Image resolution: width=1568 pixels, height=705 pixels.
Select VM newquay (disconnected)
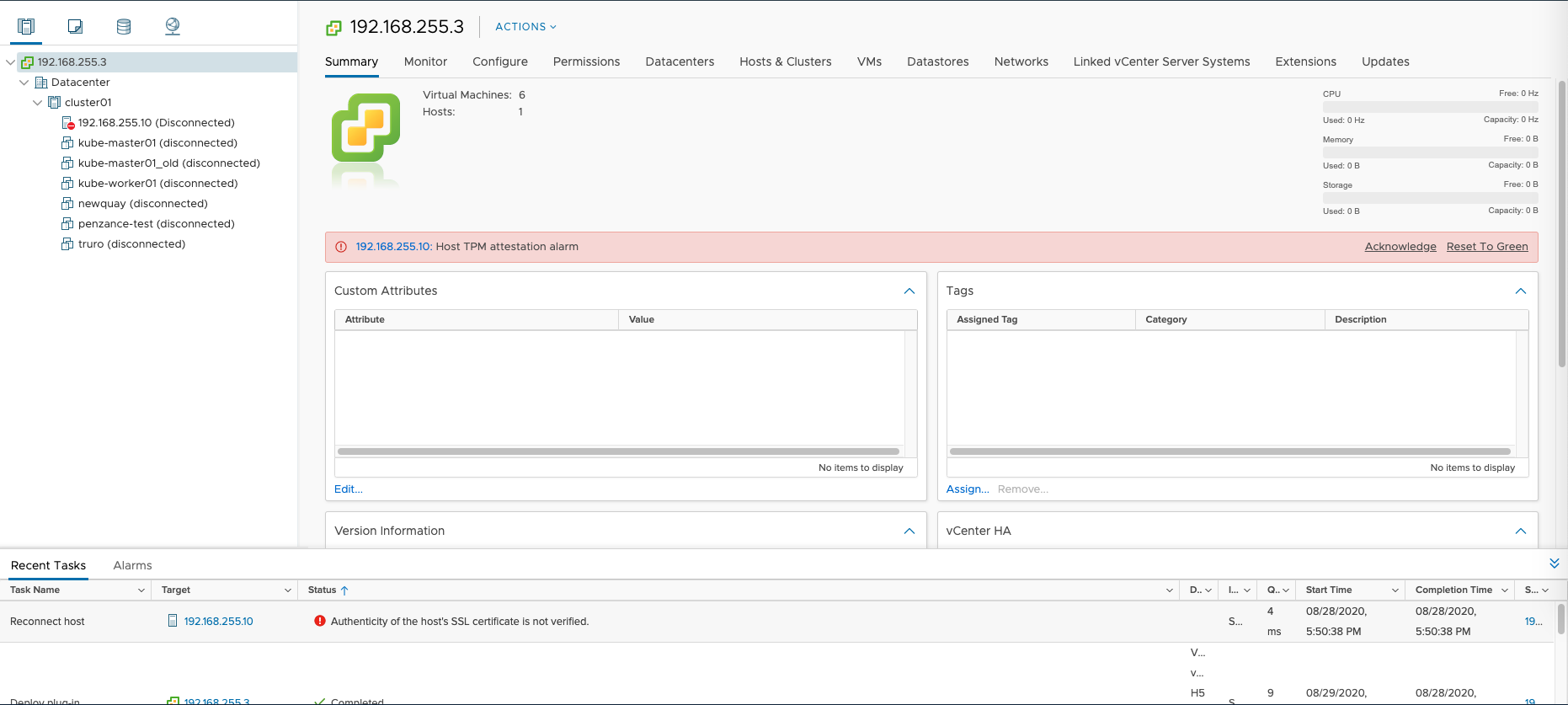tap(142, 203)
